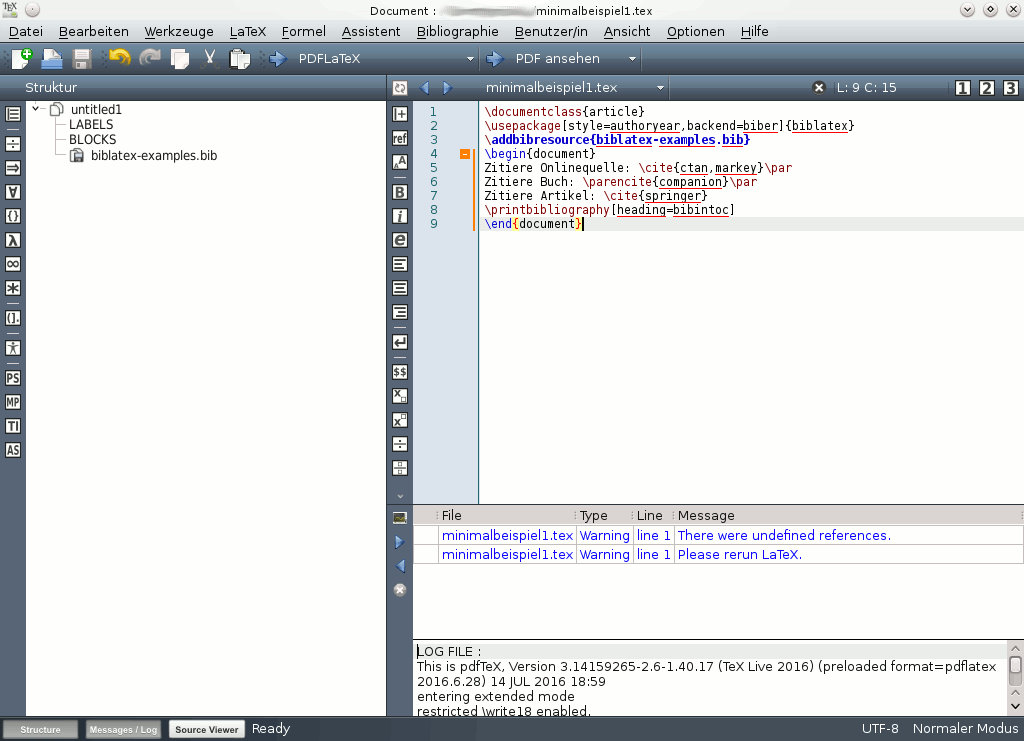Open the PDF ansehen viewer dropdown
Screen dimensions: 1024x741
click(x=632, y=59)
